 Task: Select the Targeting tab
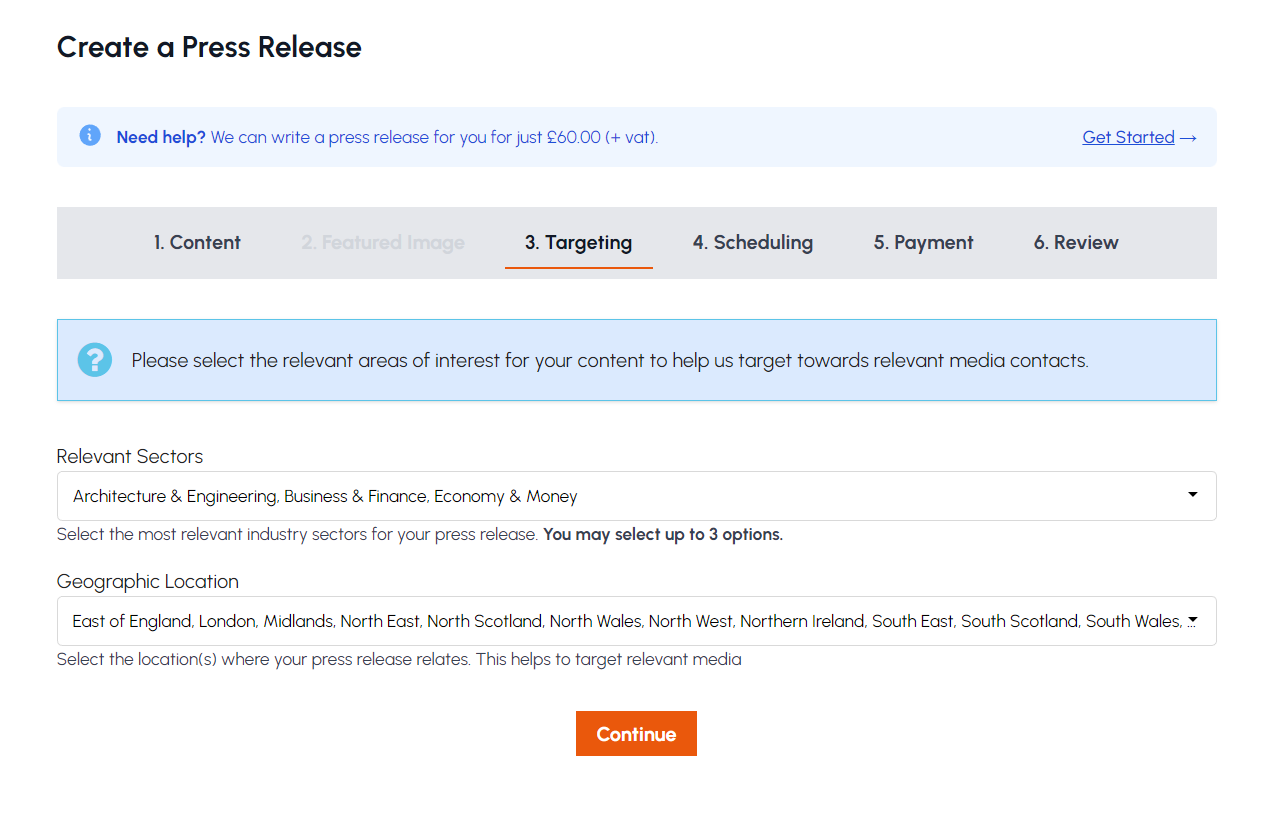coord(578,242)
